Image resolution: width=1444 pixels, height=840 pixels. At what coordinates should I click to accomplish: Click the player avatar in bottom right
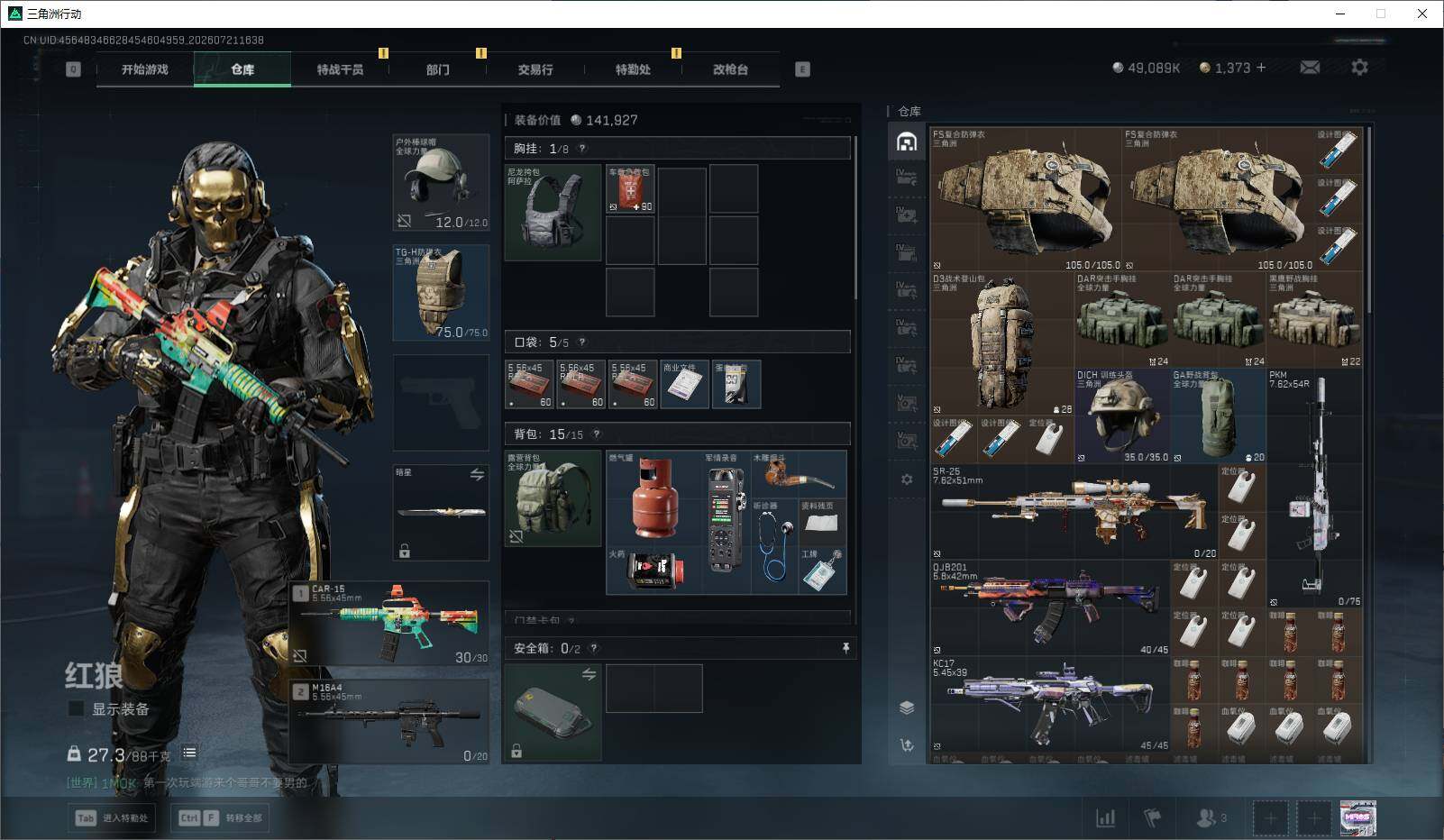point(1357,817)
